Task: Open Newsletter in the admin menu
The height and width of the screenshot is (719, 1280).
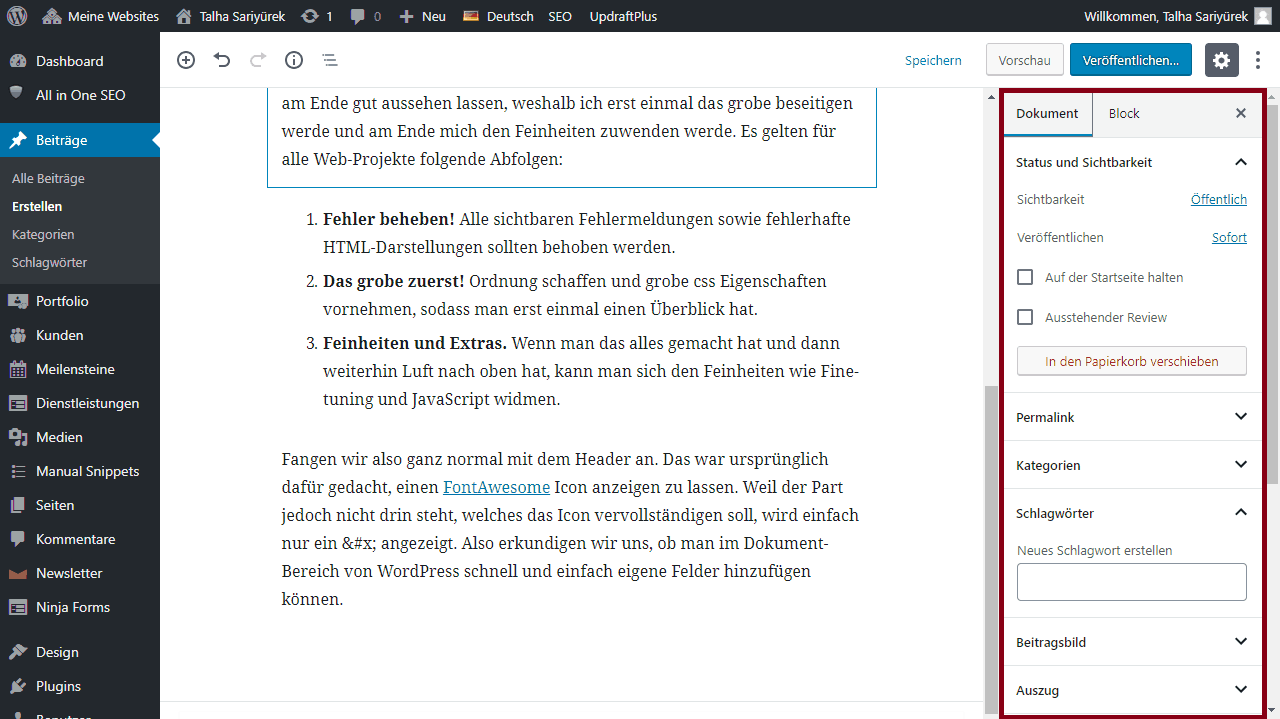Action: (80, 573)
